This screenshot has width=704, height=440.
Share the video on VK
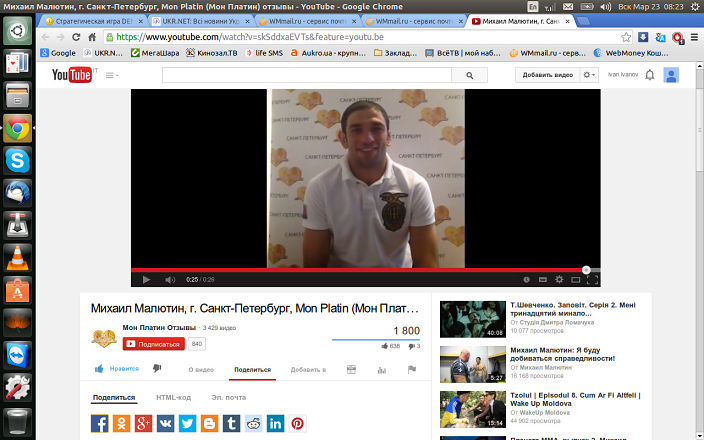pos(165,423)
